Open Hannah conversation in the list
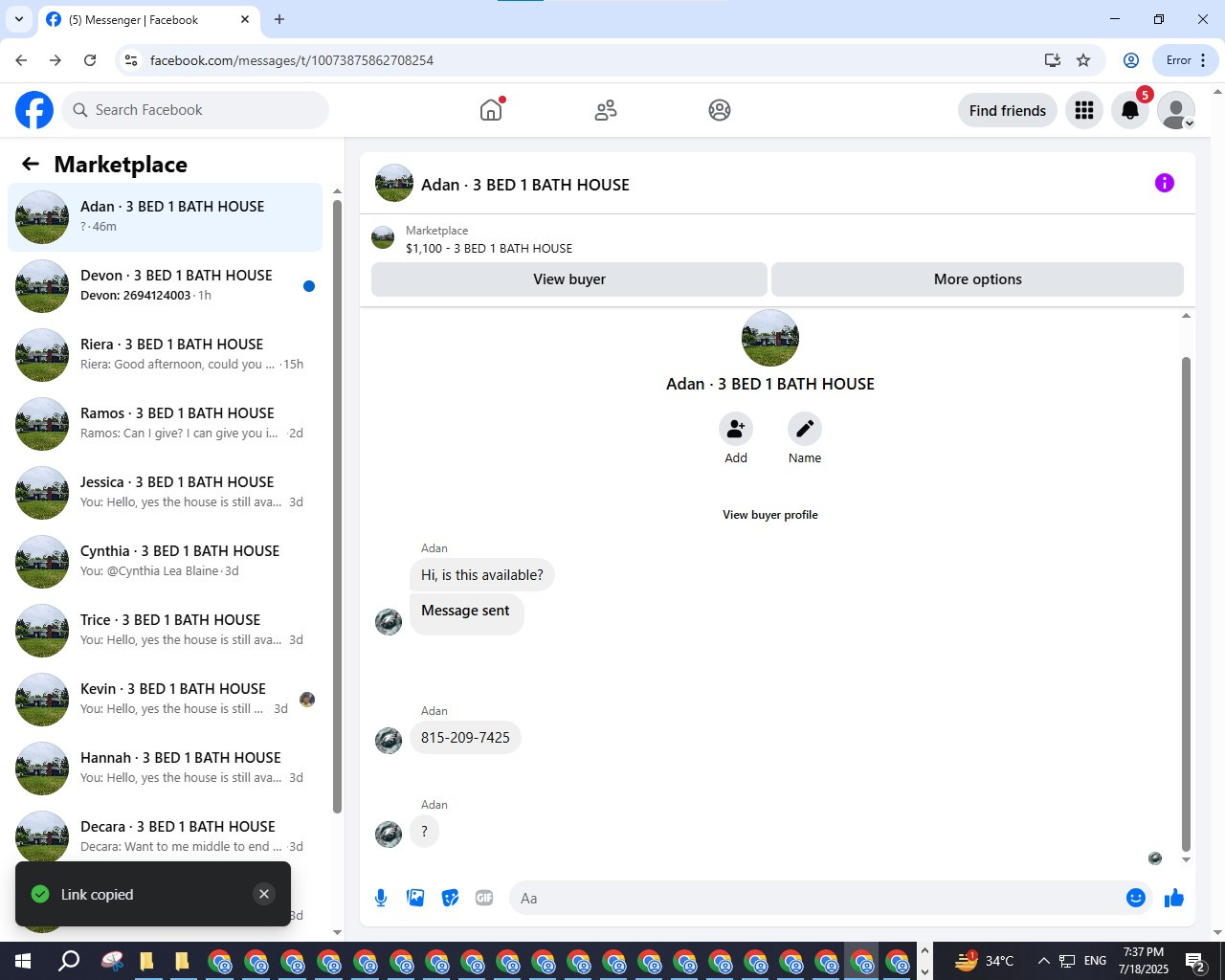Viewport: 1225px width, 980px height. (165, 768)
